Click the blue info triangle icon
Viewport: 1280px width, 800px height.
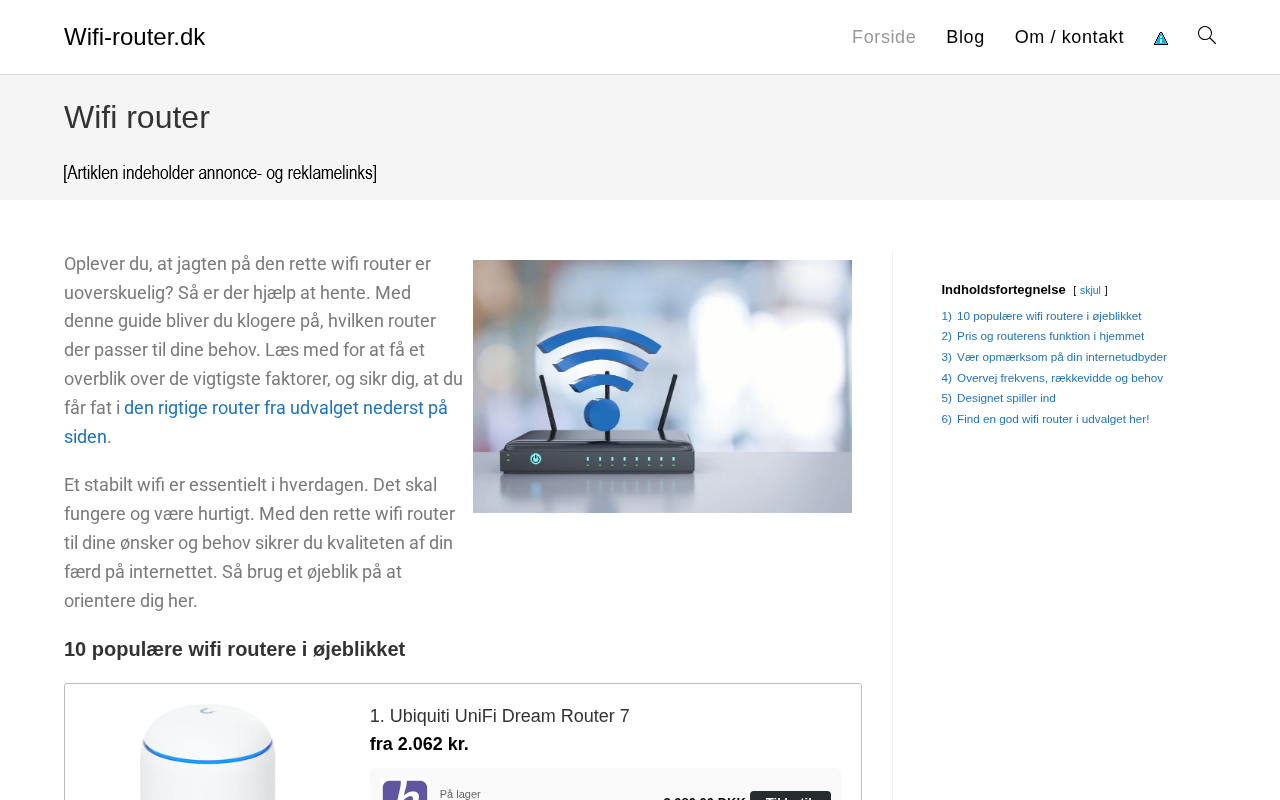tap(1161, 38)
